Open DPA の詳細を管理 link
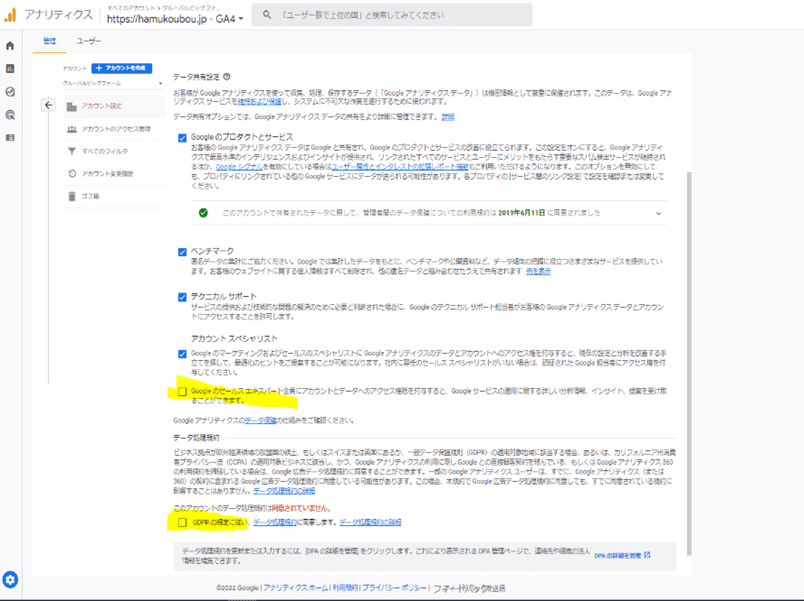Screen dimensions: 804x601 click(617, 555)
